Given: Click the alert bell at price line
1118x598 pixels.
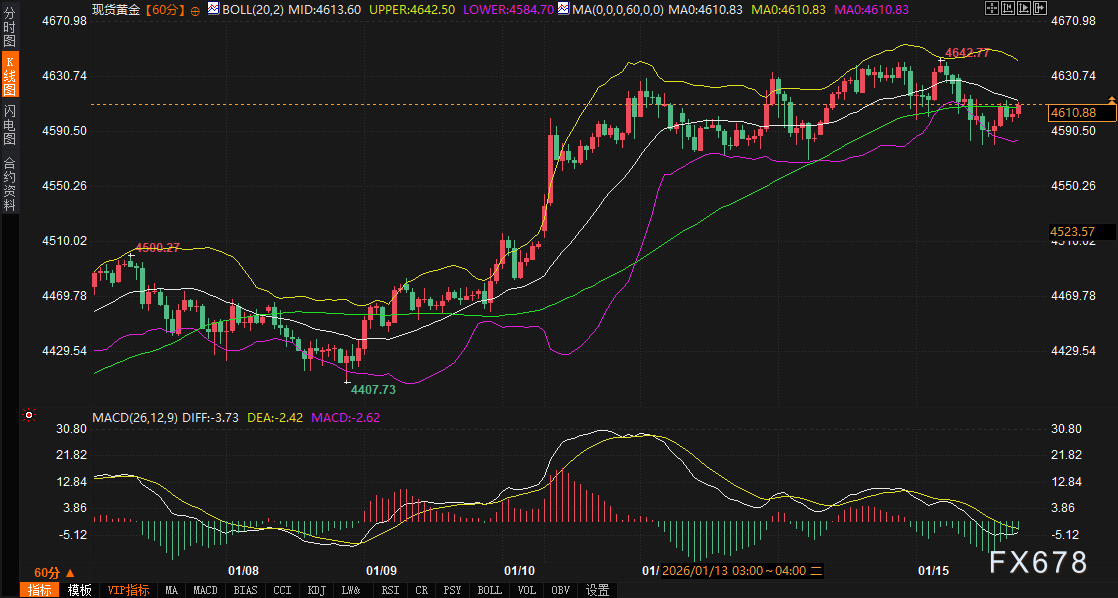Looking at the screenshot, I should tap(1111, 99).
